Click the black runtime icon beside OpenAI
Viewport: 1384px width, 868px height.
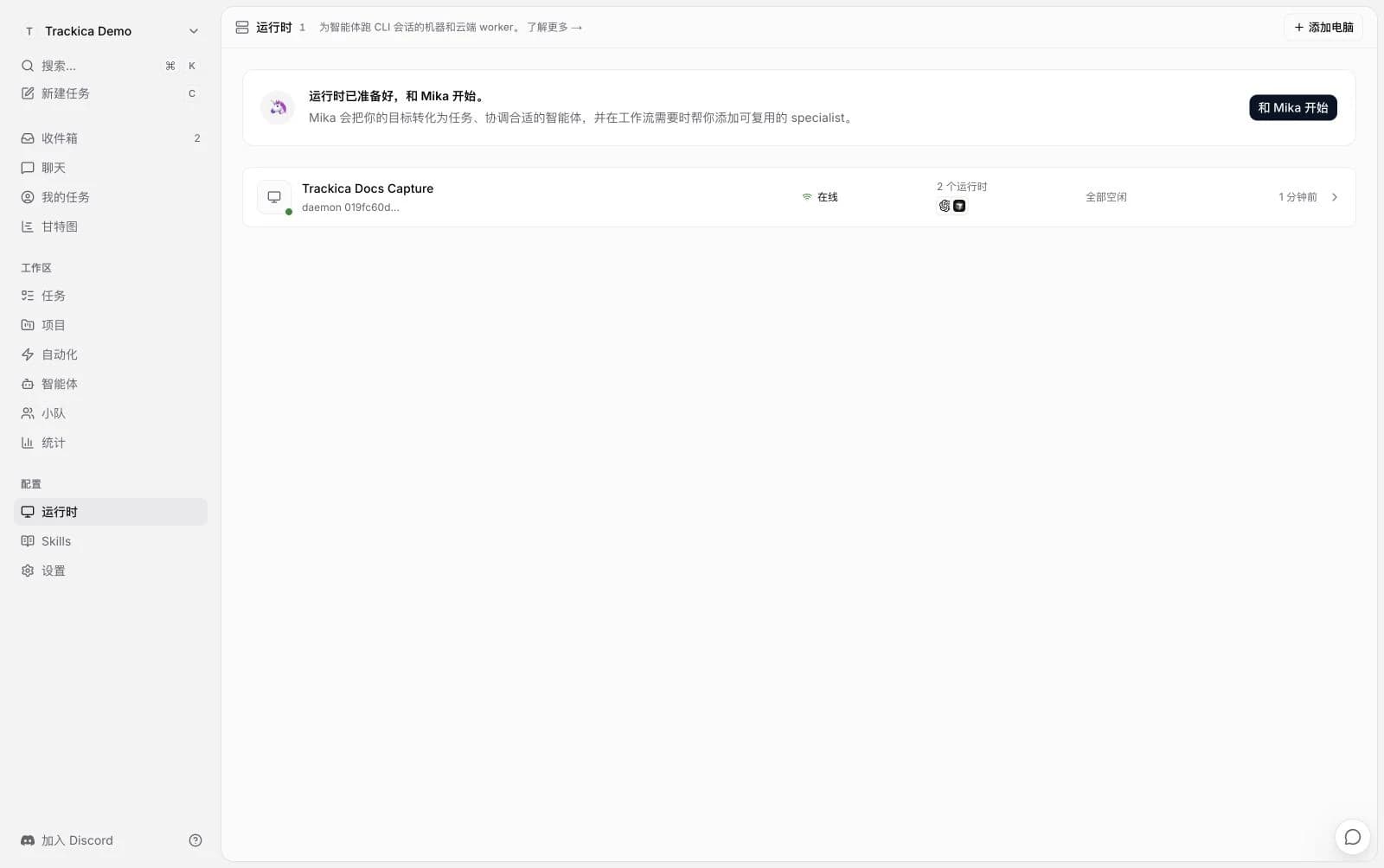959,206
